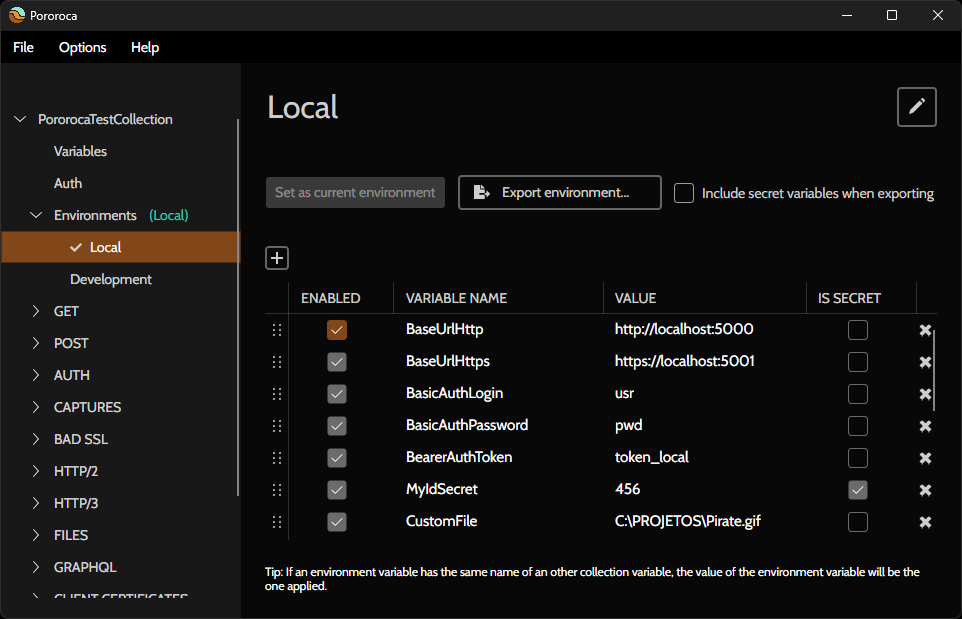Remove the BearerAuthToken variable
962x619 pixels.
[x=925, y=458]
